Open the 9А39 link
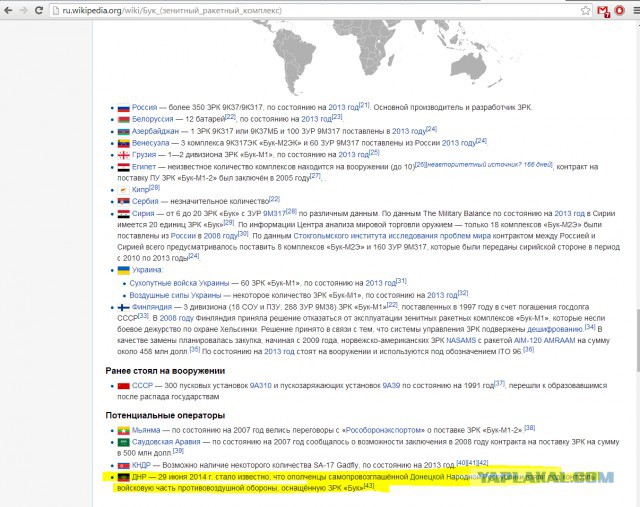The height and width of the screenshot is (507, 640). click(391, 385)
